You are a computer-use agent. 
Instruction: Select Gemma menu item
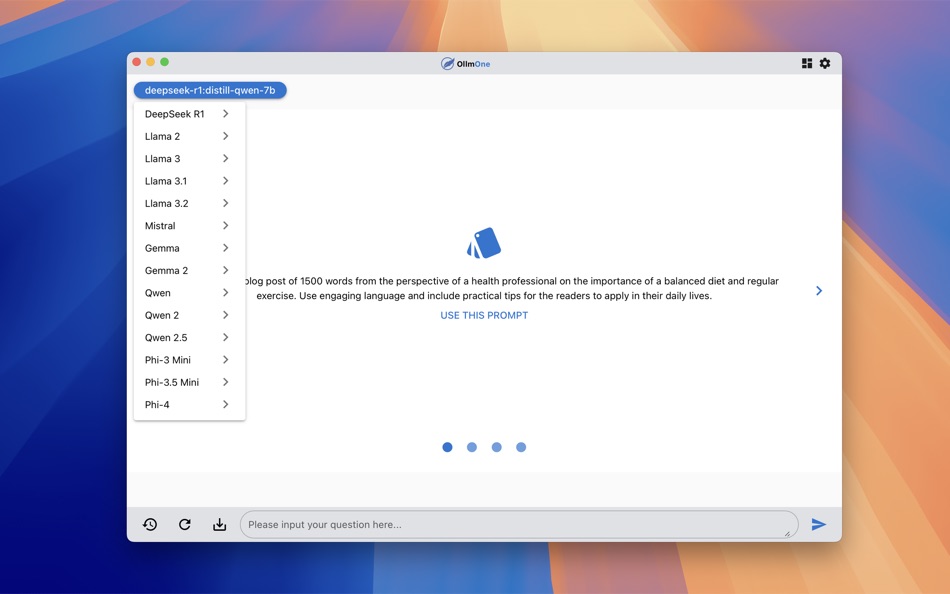point(189,248)
